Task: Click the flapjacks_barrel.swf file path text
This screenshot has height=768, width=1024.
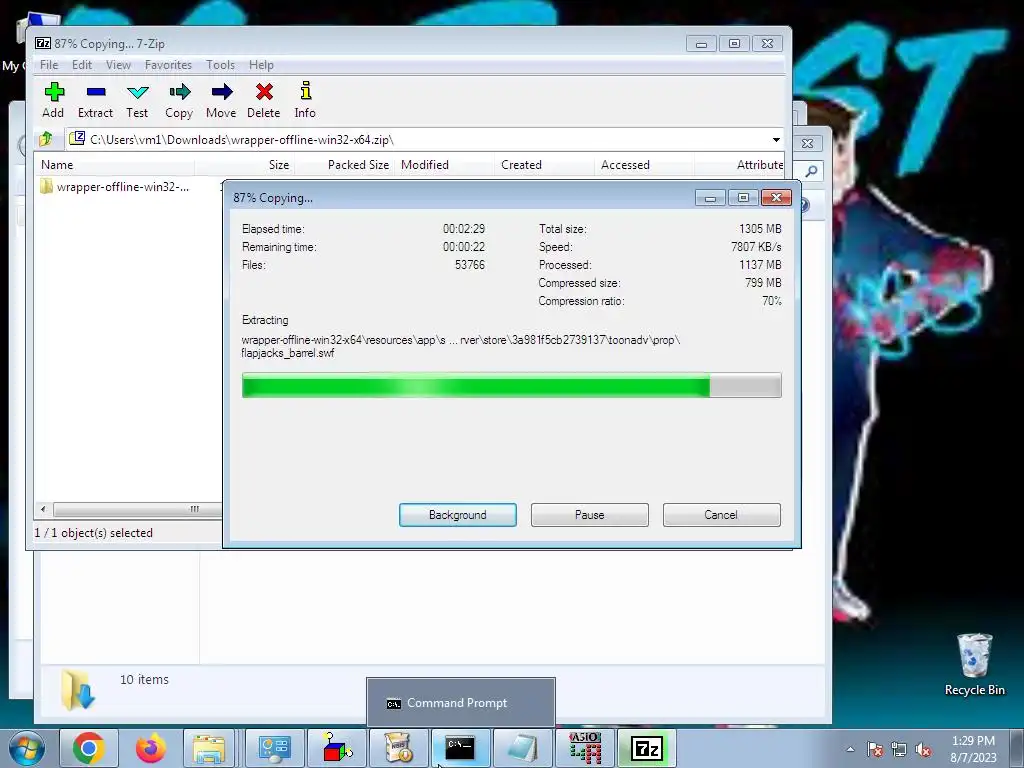Action: coord(288,353)
